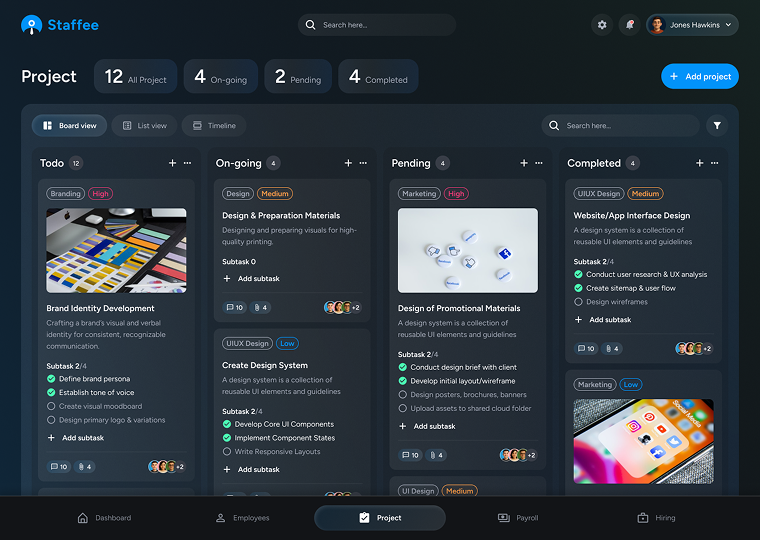760x540 pixels.
Task: Open settings via the gear icon
Action: pyautogui.click(x=602, y=25)
